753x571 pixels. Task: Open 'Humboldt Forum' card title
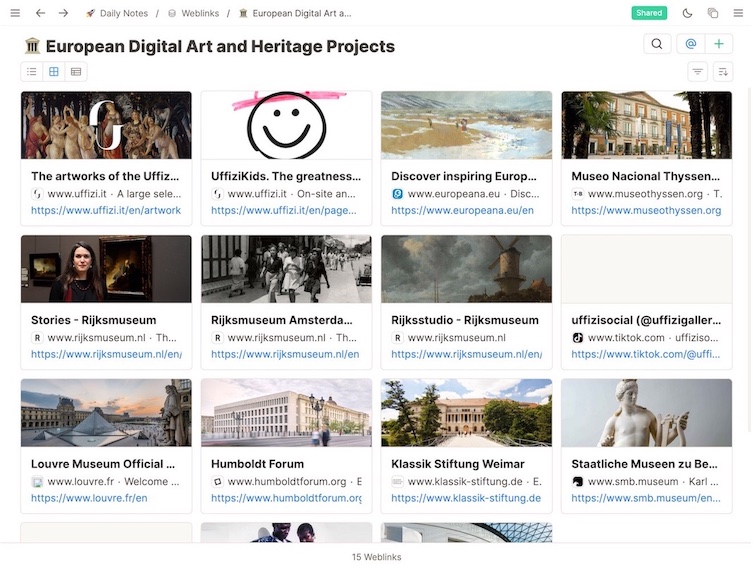pos(257,464)
